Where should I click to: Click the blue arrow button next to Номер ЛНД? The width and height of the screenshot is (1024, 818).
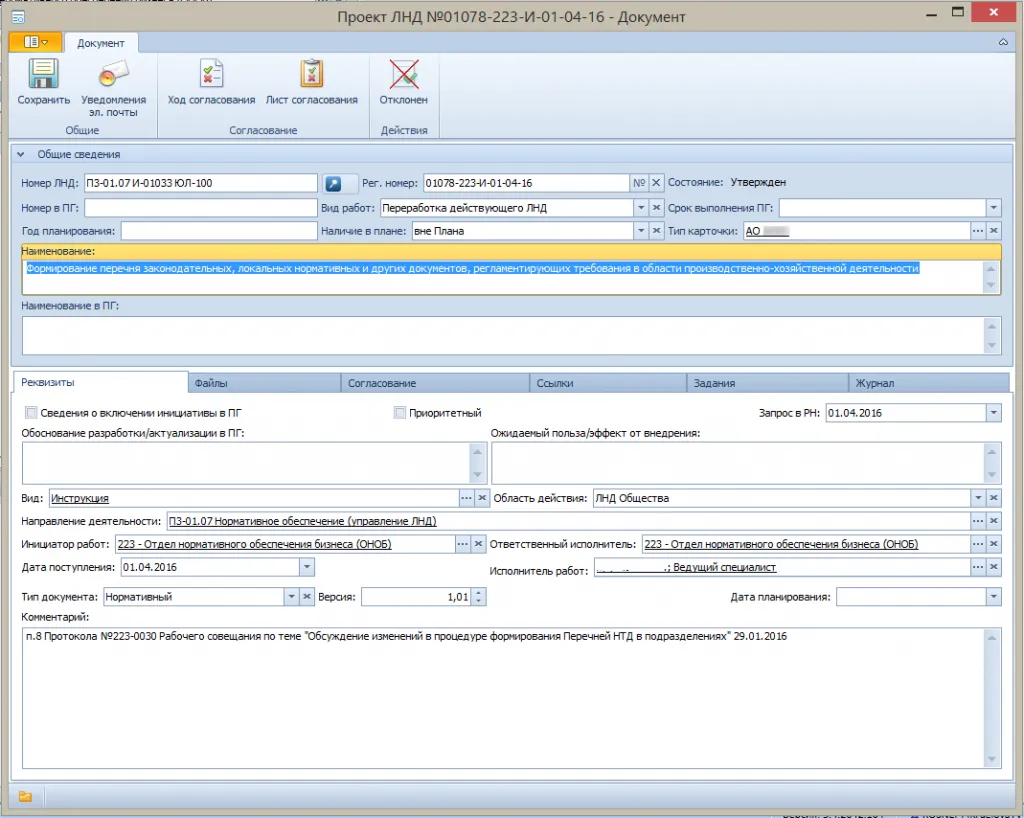pos(334,183)
